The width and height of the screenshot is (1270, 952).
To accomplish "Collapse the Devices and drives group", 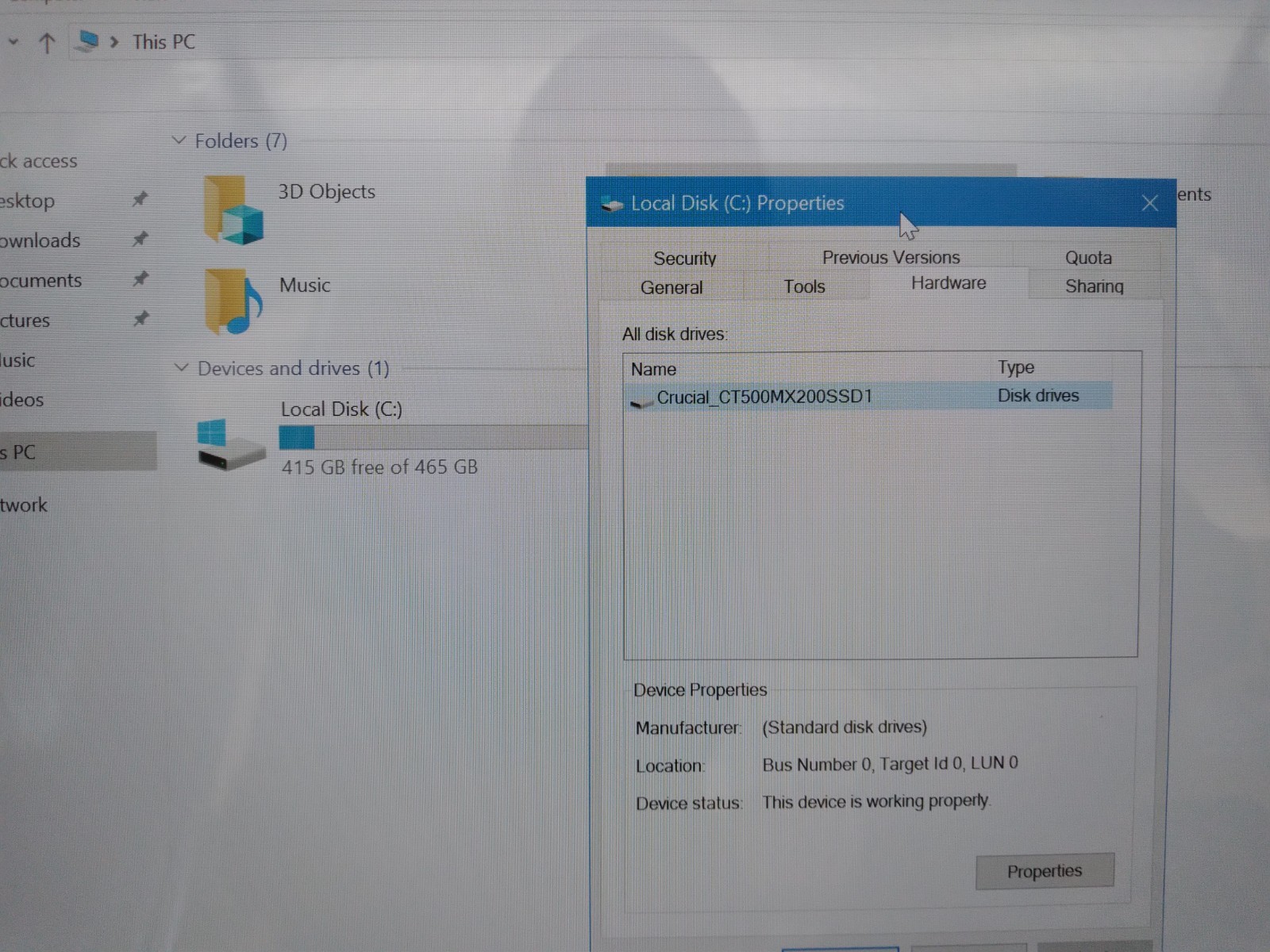I will (x=181, y=368).
